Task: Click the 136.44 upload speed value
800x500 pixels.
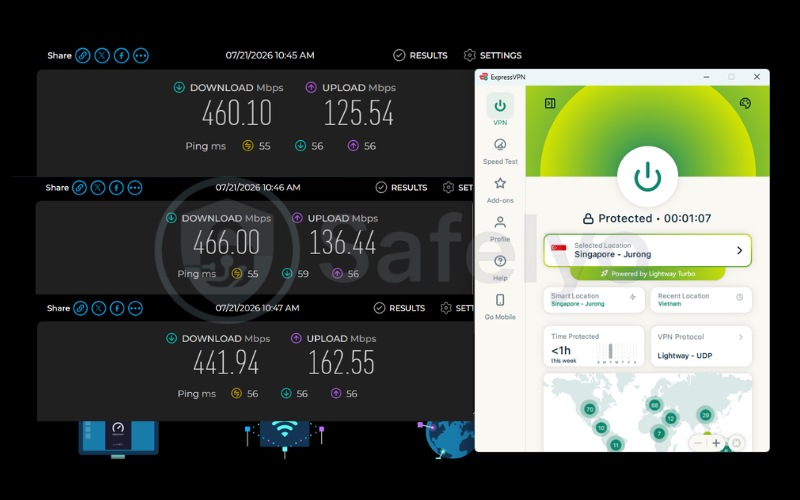Action: (x=343, y=242)
